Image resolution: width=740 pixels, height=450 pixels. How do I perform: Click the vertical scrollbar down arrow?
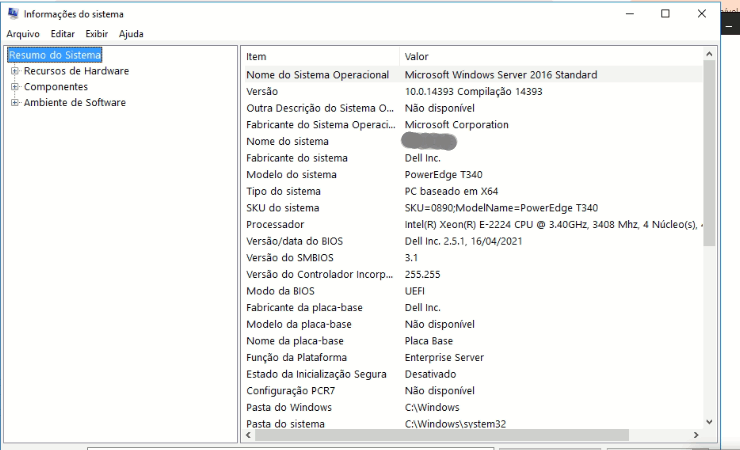(x=709, y=422)
